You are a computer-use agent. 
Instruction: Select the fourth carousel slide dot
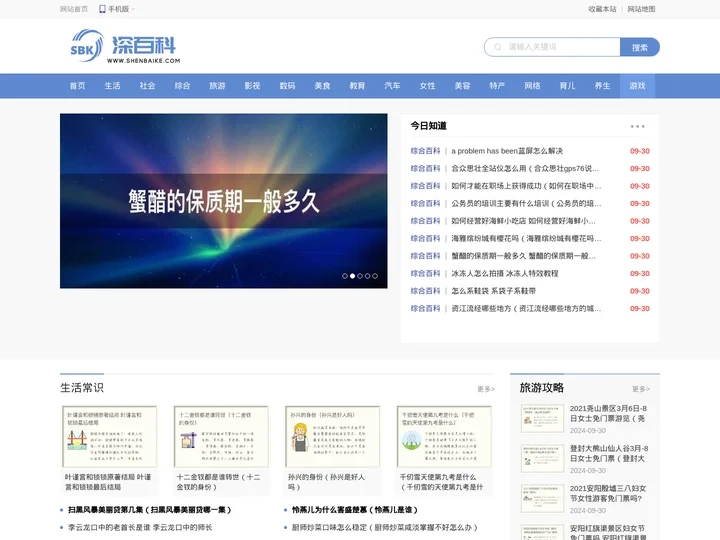pyautogui.click(x=367, y=276)
